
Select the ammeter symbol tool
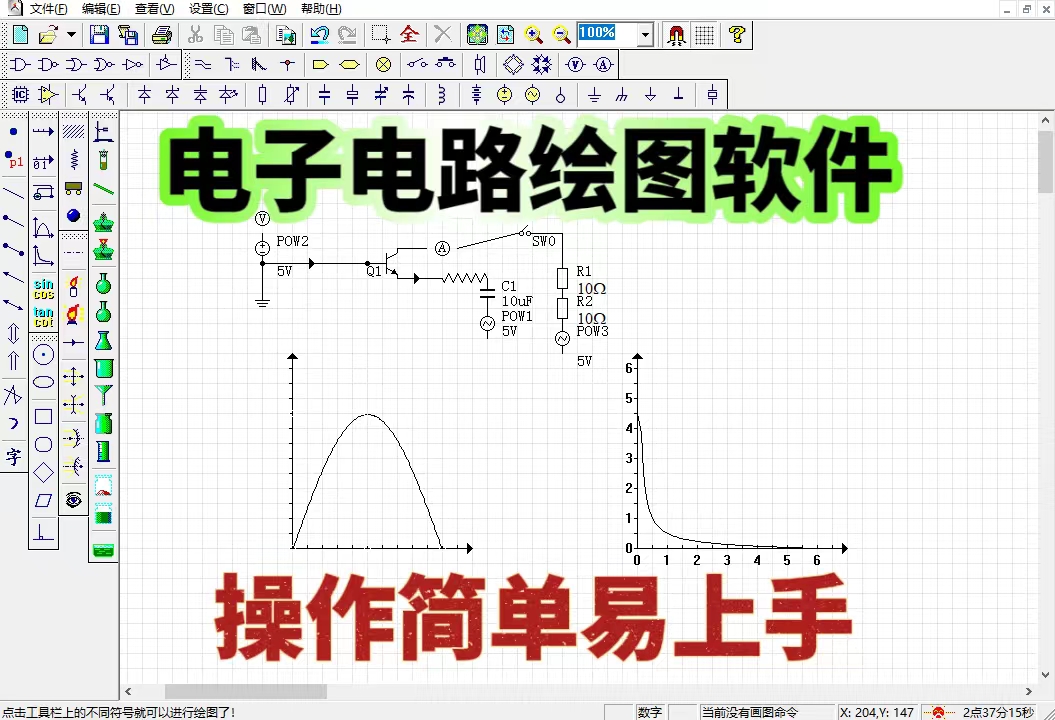pyautogui.click(x=603, y=65)
